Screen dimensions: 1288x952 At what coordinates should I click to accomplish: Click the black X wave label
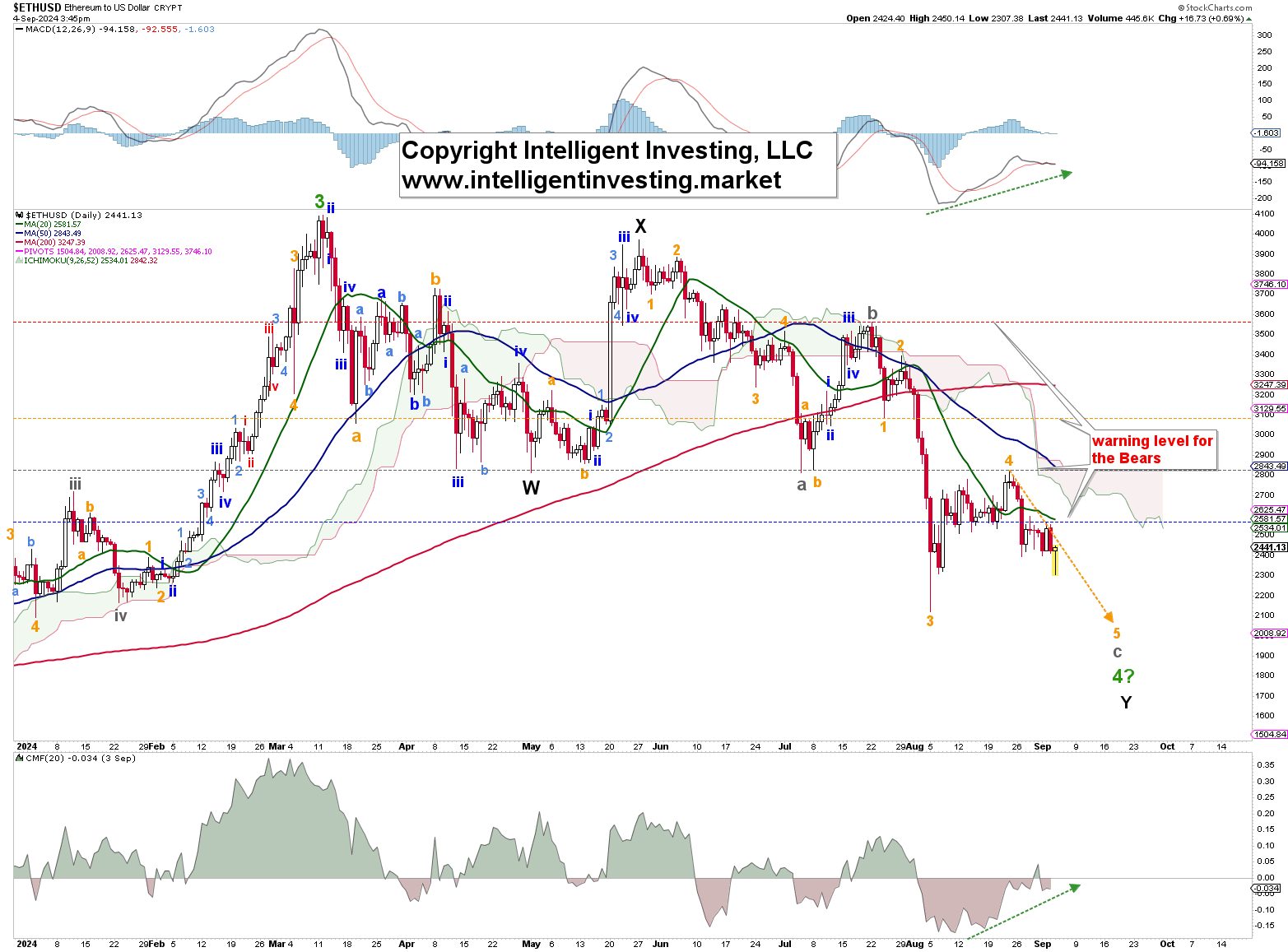640,226
